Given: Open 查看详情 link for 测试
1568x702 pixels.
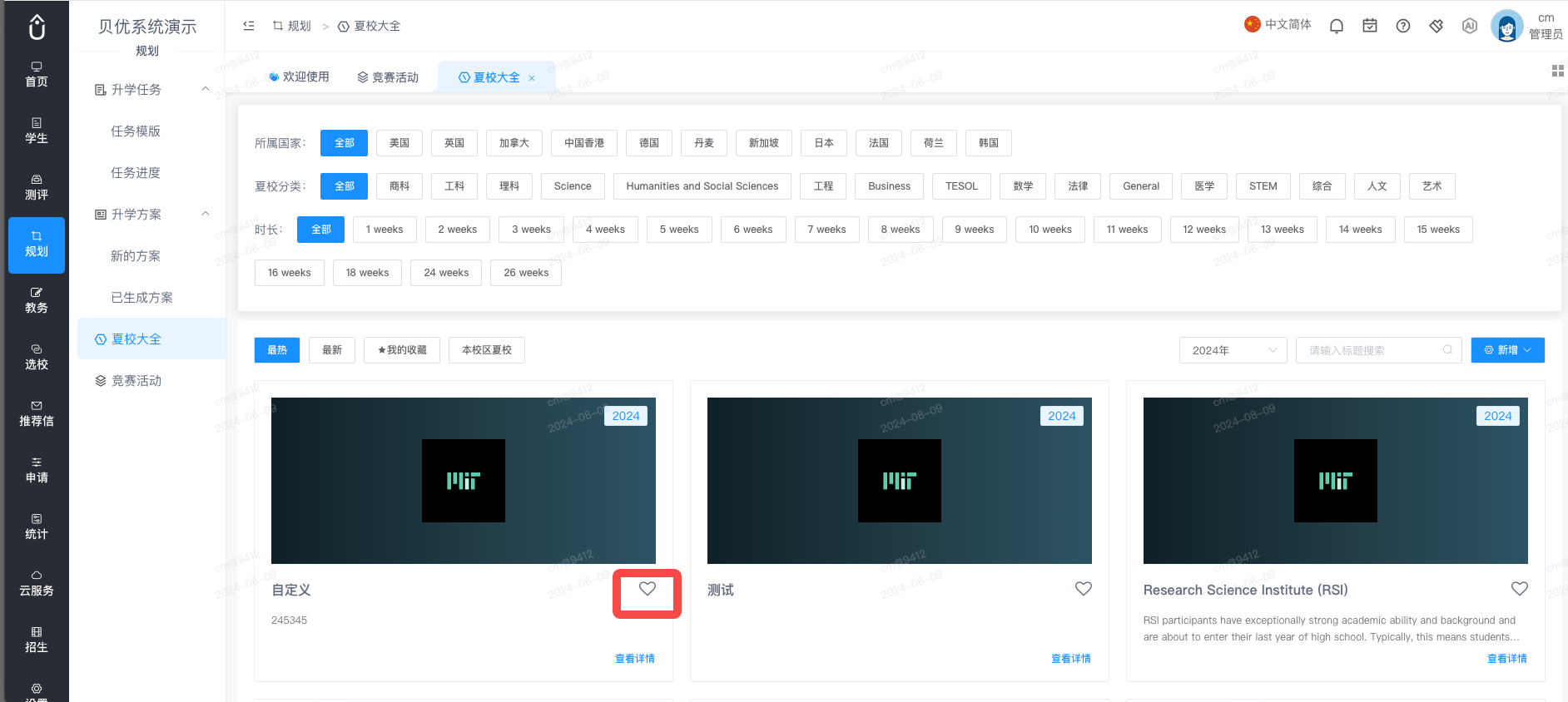Looking at the screenshot, I should point(1071,659).
